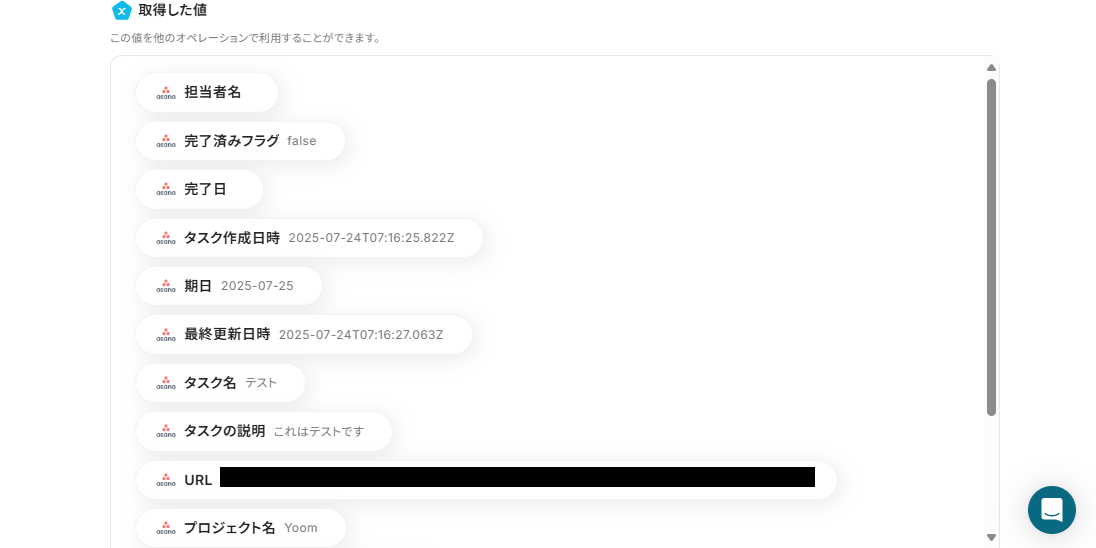Click the Asana icon beside 期日
Viewport: 1096px width, 548px height.
click(166, 286)
